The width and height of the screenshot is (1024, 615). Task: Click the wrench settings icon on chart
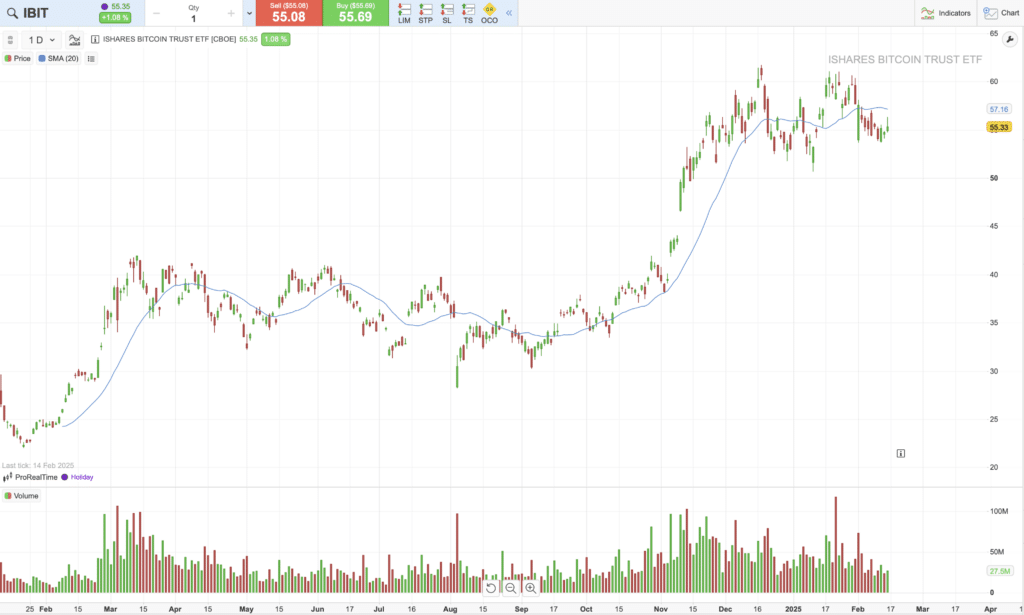tap(1010, 40)
